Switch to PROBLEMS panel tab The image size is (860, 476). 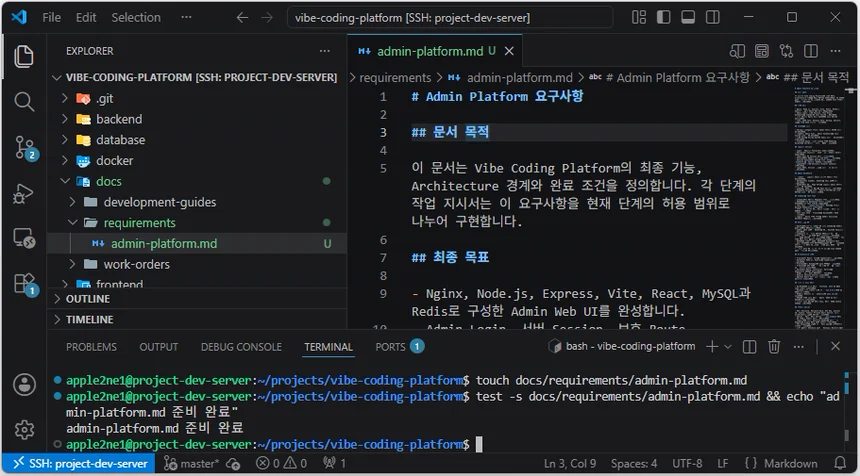[92, 347]
